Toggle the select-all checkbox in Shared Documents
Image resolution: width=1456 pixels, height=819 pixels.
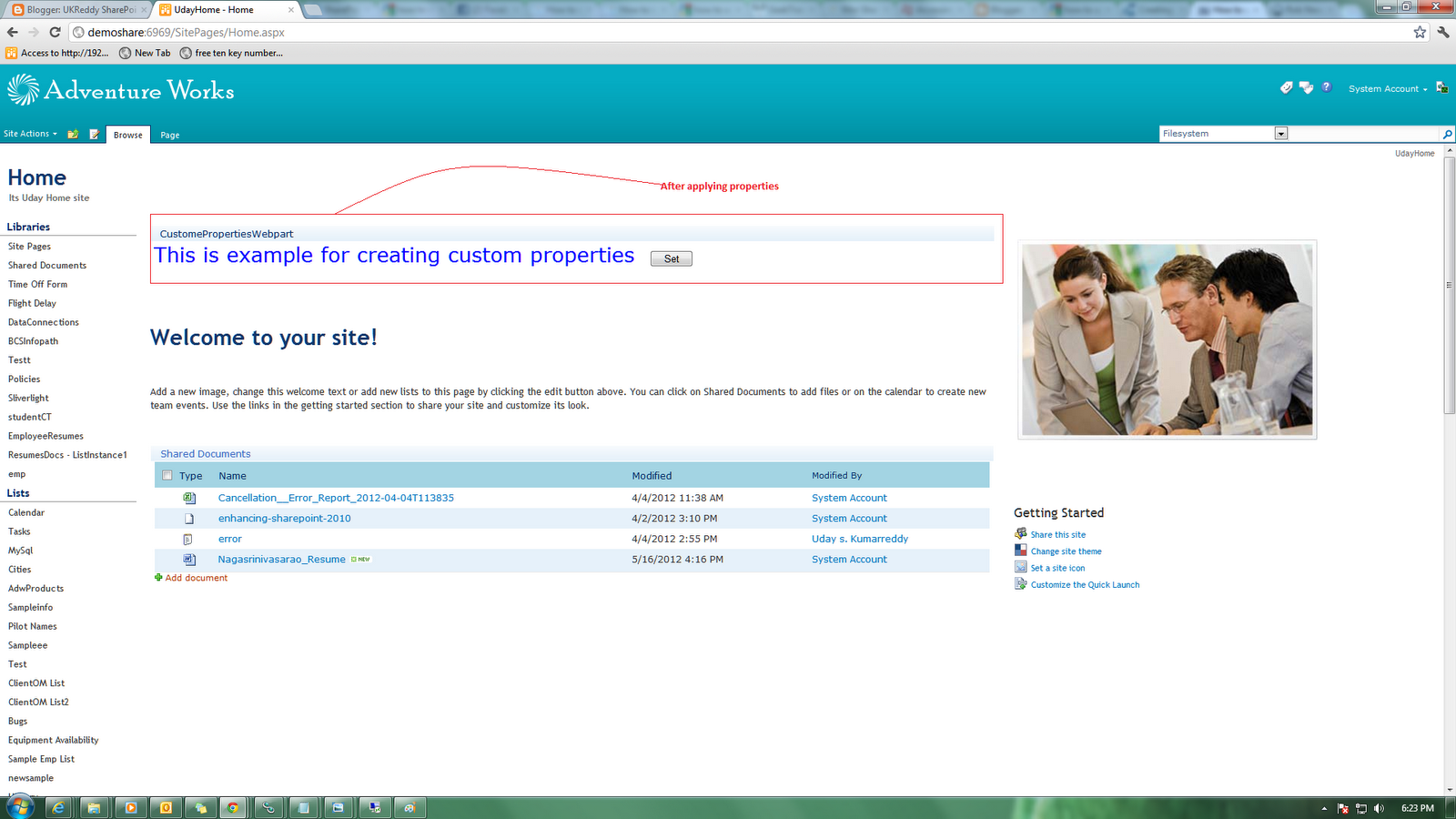point(167,475)
